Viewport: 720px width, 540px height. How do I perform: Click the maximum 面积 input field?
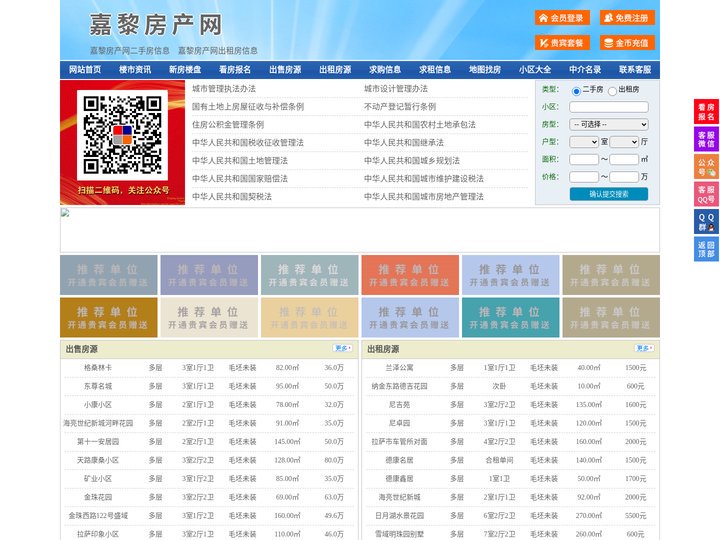624,159
